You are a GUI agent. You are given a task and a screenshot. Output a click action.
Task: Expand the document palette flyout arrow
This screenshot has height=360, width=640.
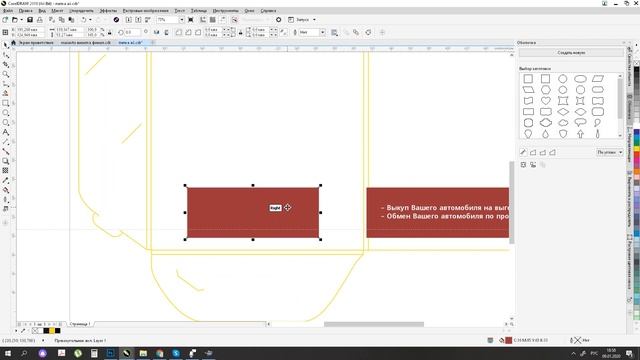[16, 331]
